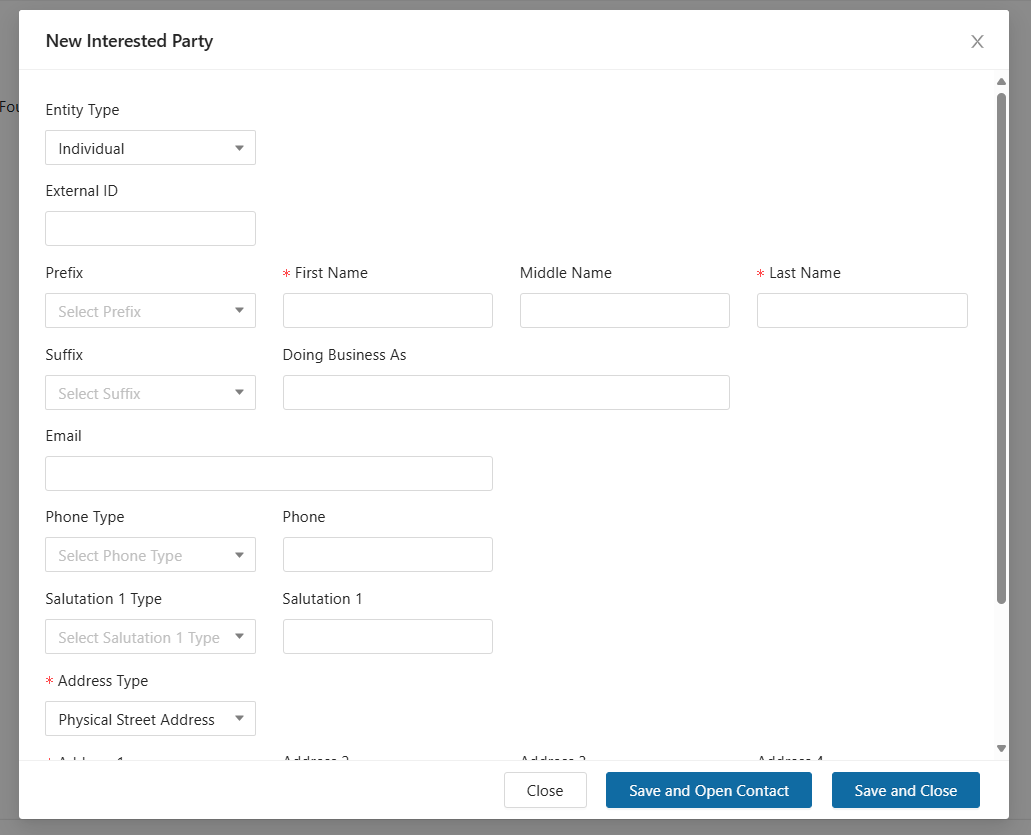Click the scrollbar down arrow
The height and width of the screenshot is (835, 1031).
click(1001, 748)
